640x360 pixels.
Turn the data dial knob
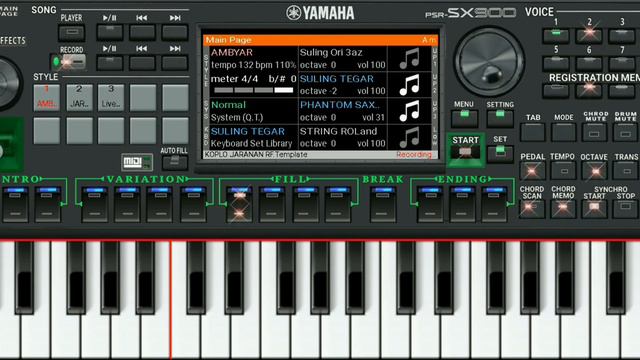[489, 61]
